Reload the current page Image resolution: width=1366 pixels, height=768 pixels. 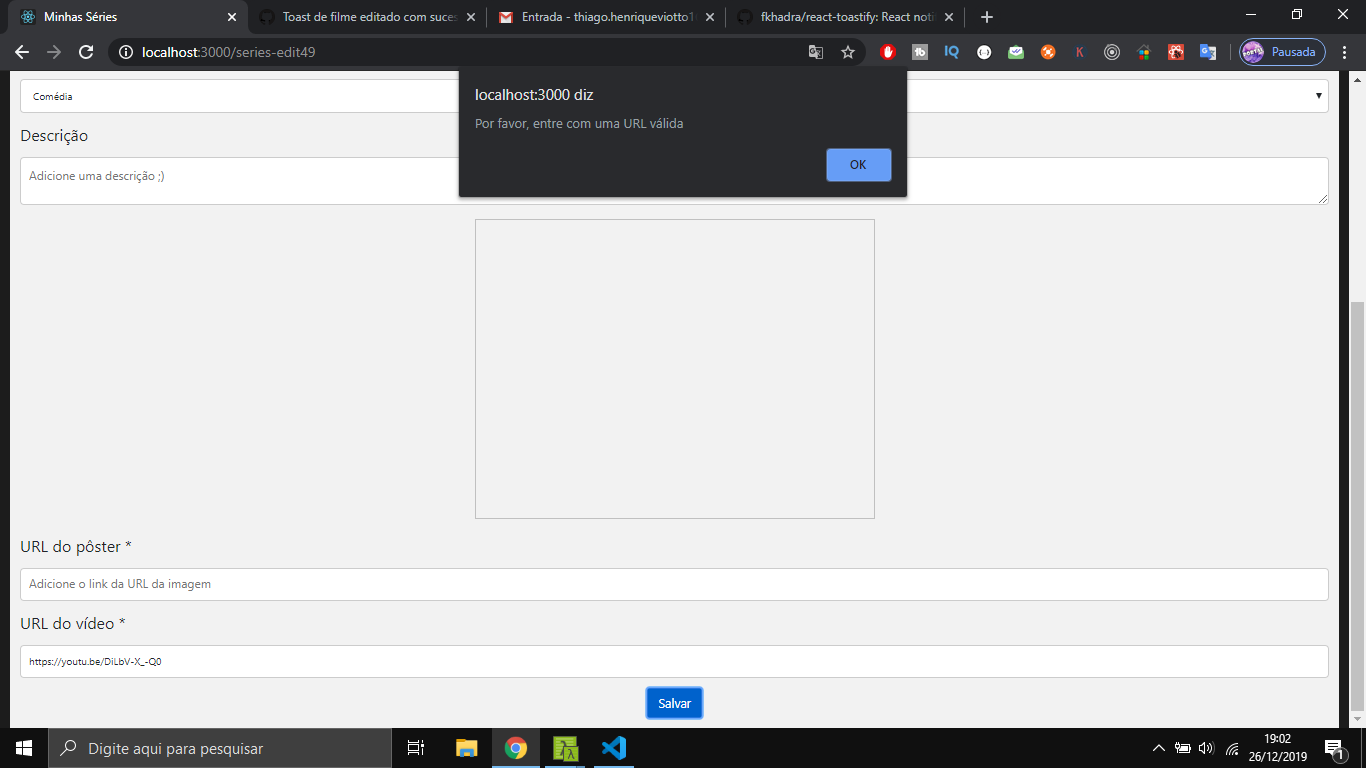click(86, 52)
